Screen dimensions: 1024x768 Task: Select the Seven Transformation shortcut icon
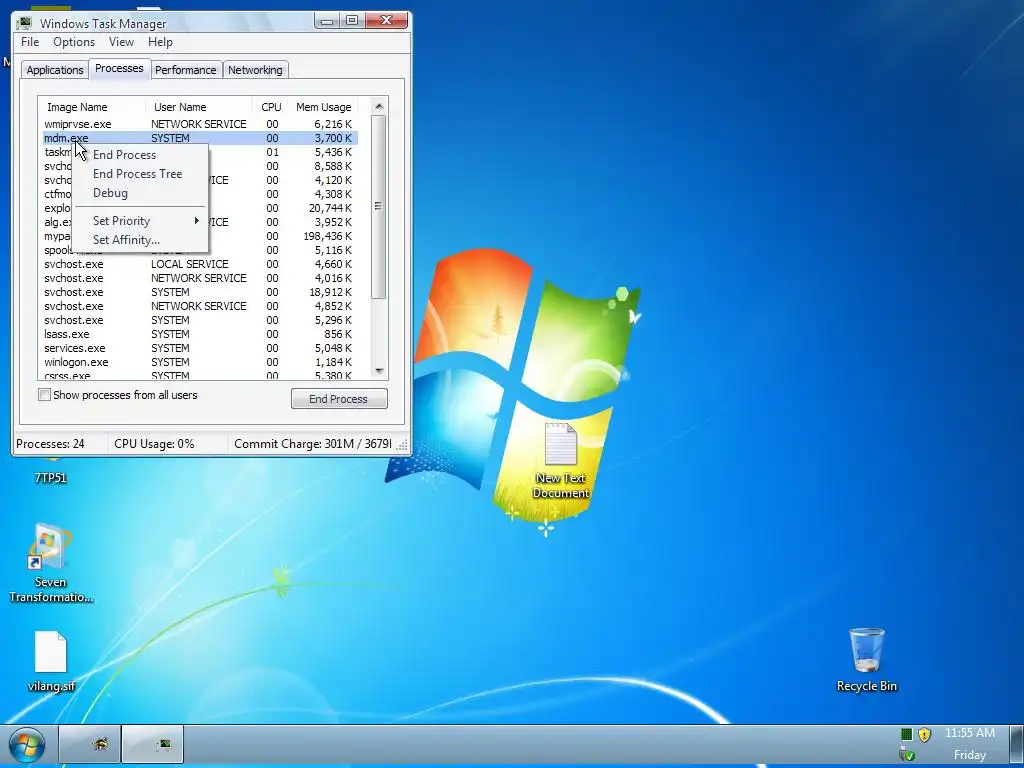(50, 563)
